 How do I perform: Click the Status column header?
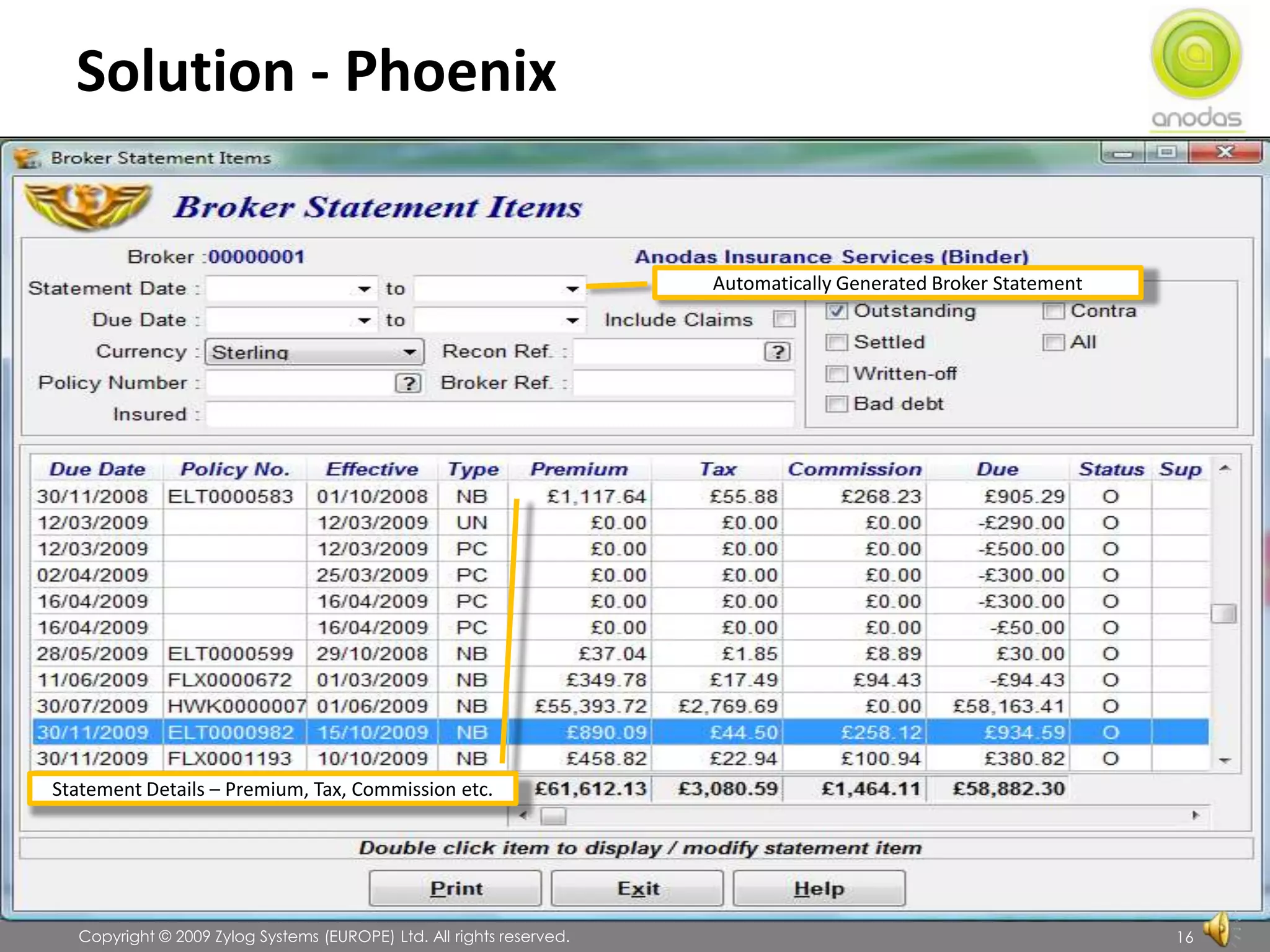pos(1111,469)
